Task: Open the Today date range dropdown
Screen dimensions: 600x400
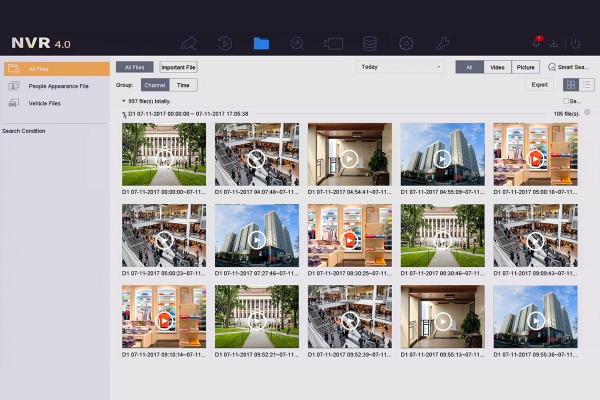Action: click(x=400, y=67)
